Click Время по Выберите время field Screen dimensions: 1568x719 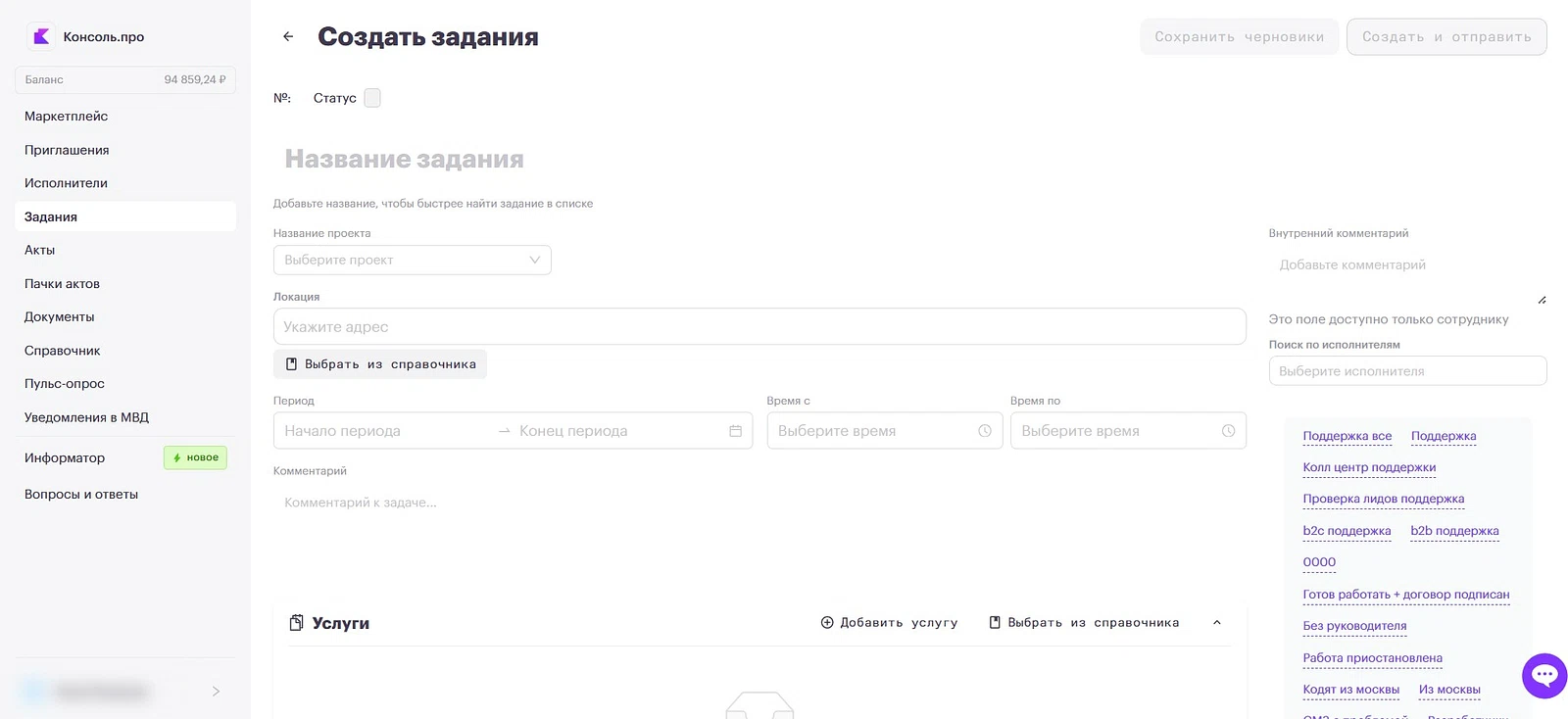click(x=1128, y=431)
